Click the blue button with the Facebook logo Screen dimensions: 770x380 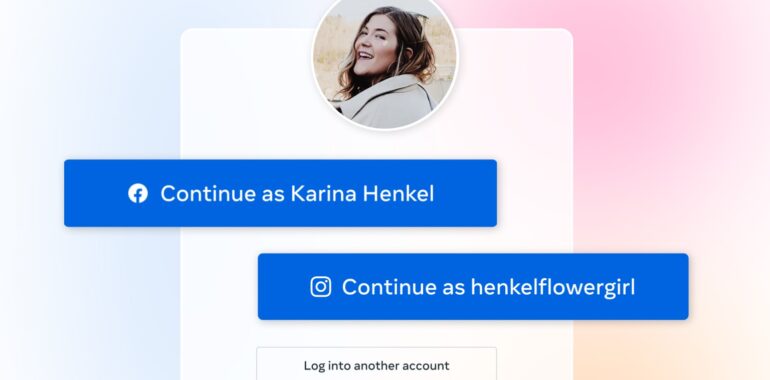point(280,193)
